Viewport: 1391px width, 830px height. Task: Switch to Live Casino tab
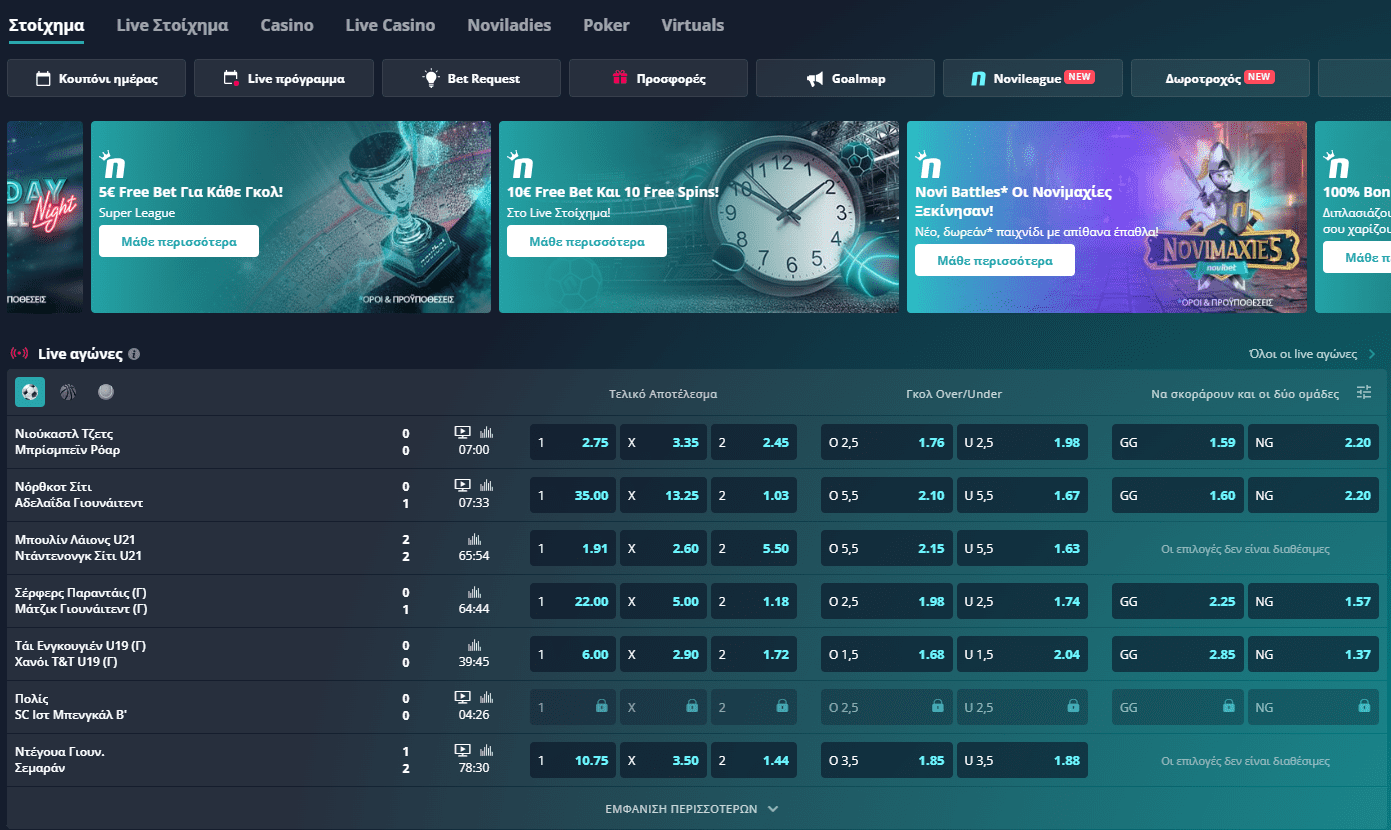point(390,25)
